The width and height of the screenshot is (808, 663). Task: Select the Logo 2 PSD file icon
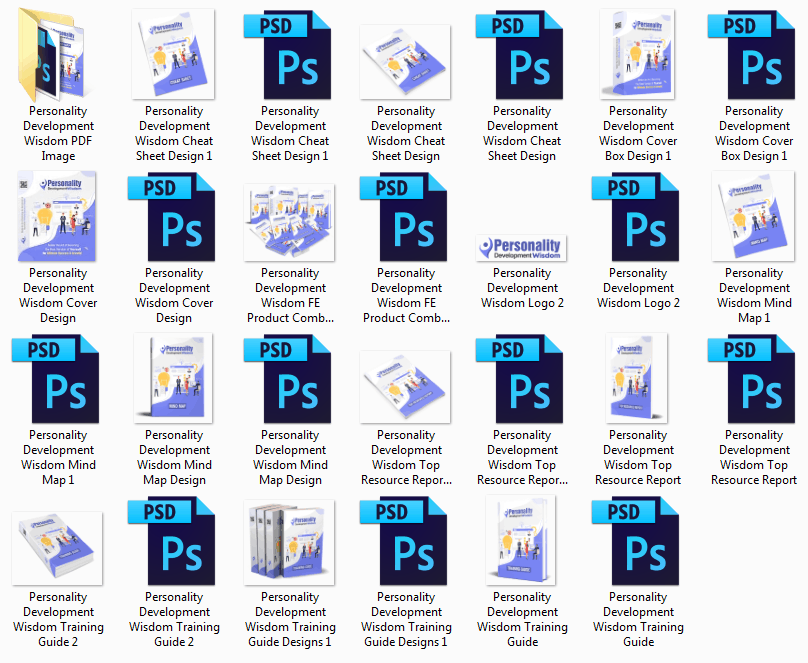coord(638,215)
